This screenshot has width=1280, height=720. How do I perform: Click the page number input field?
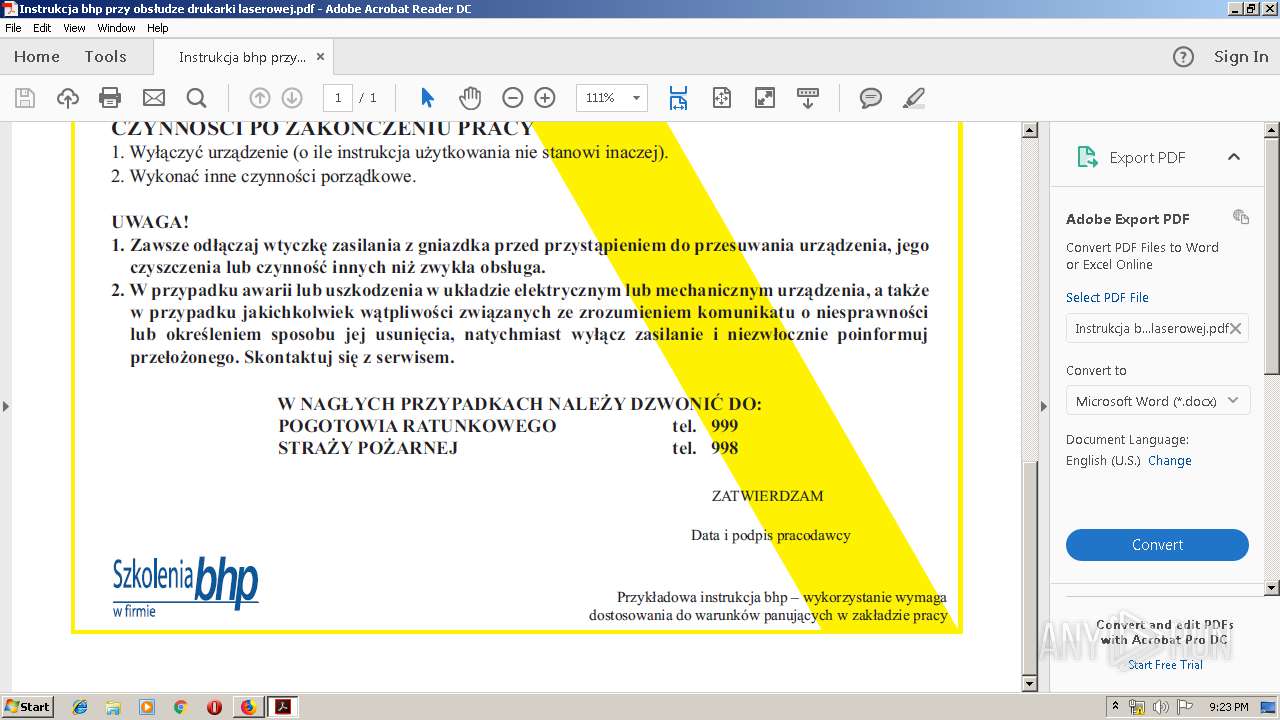point(338,98)
